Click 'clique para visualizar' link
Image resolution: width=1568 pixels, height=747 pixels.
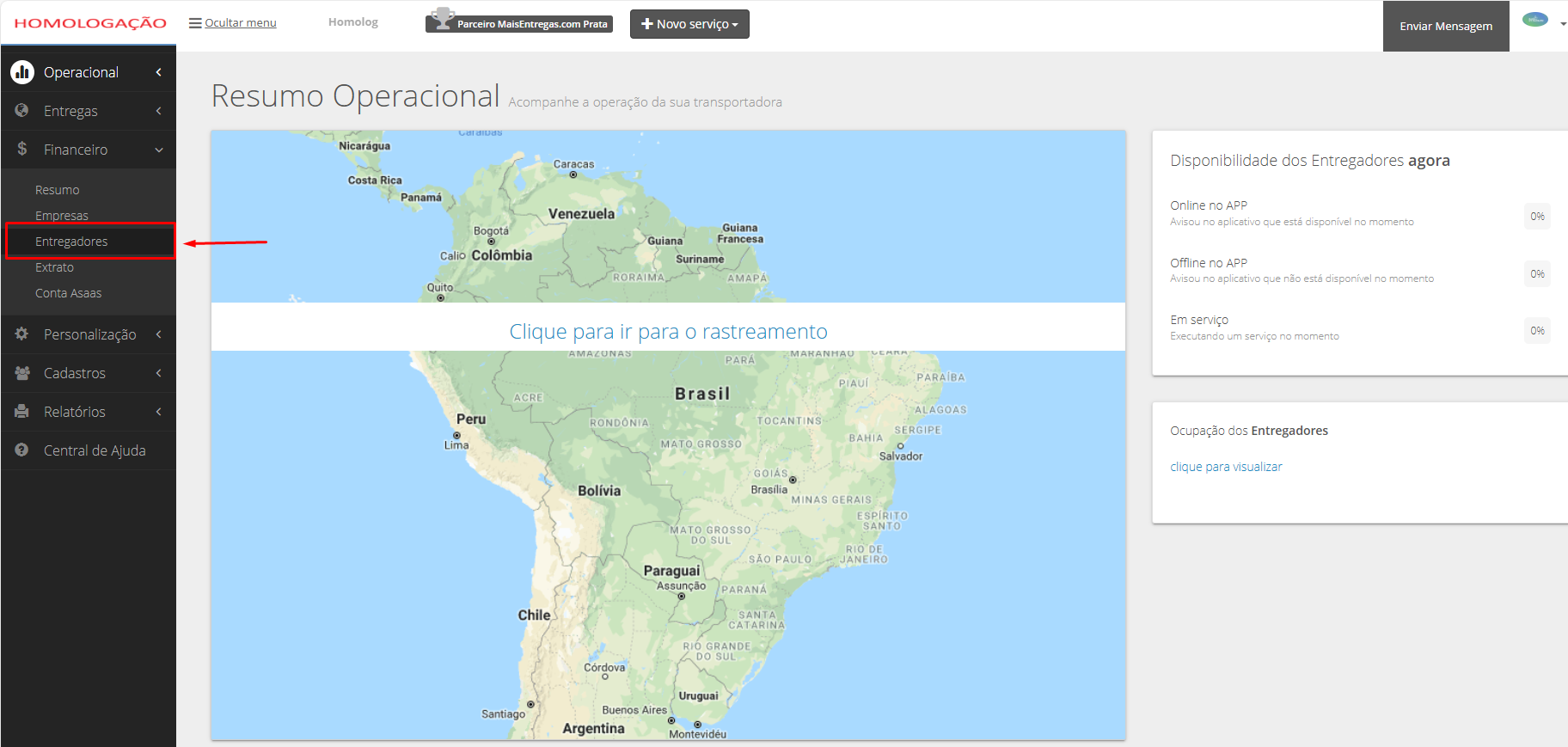pyautogui.click(x=1226, y=467)
